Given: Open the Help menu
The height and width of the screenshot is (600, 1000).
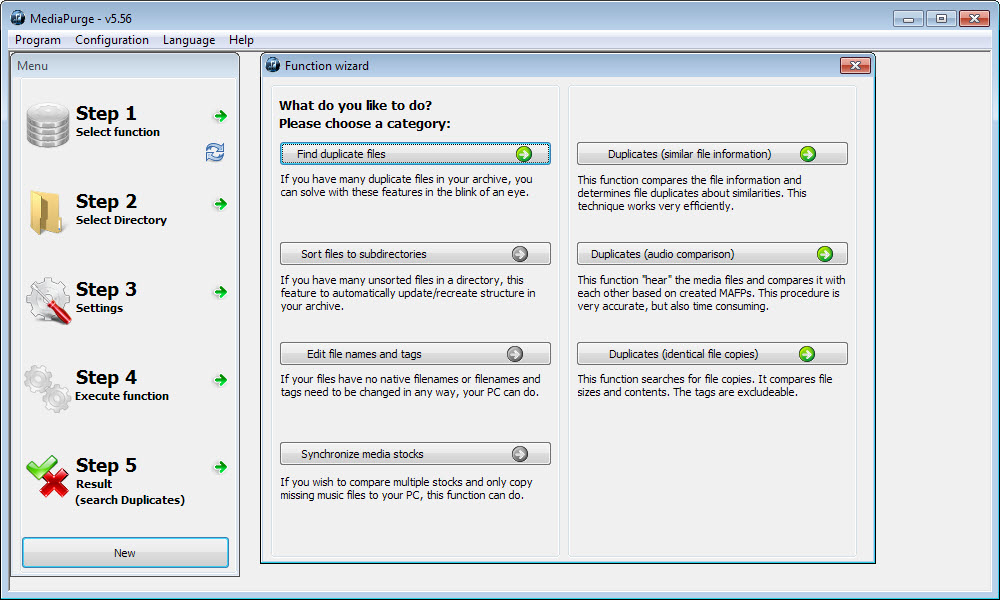Looking at the screenshot, I should click(241, 40).
